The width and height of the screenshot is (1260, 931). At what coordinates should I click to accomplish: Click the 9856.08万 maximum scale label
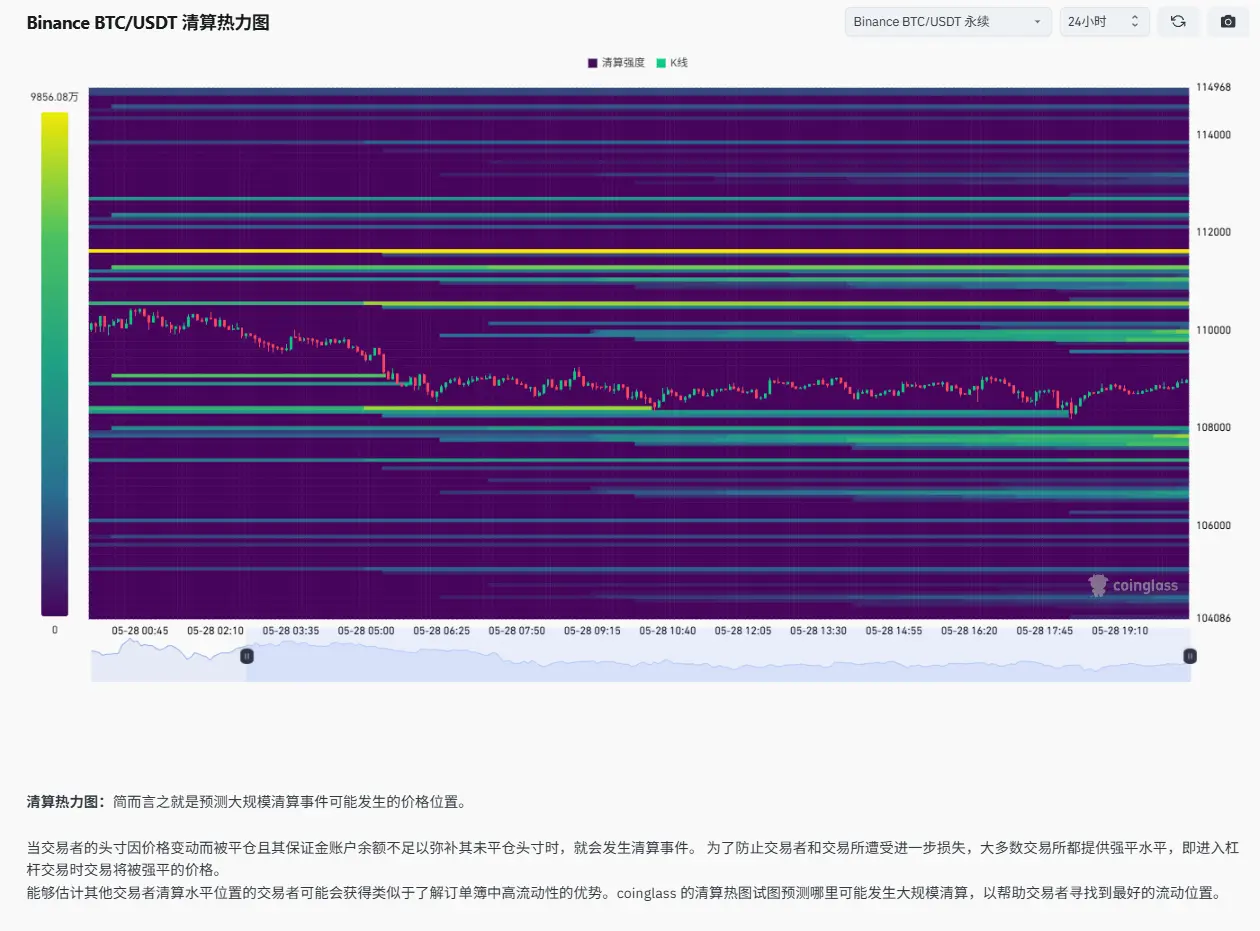coord(54,97)
